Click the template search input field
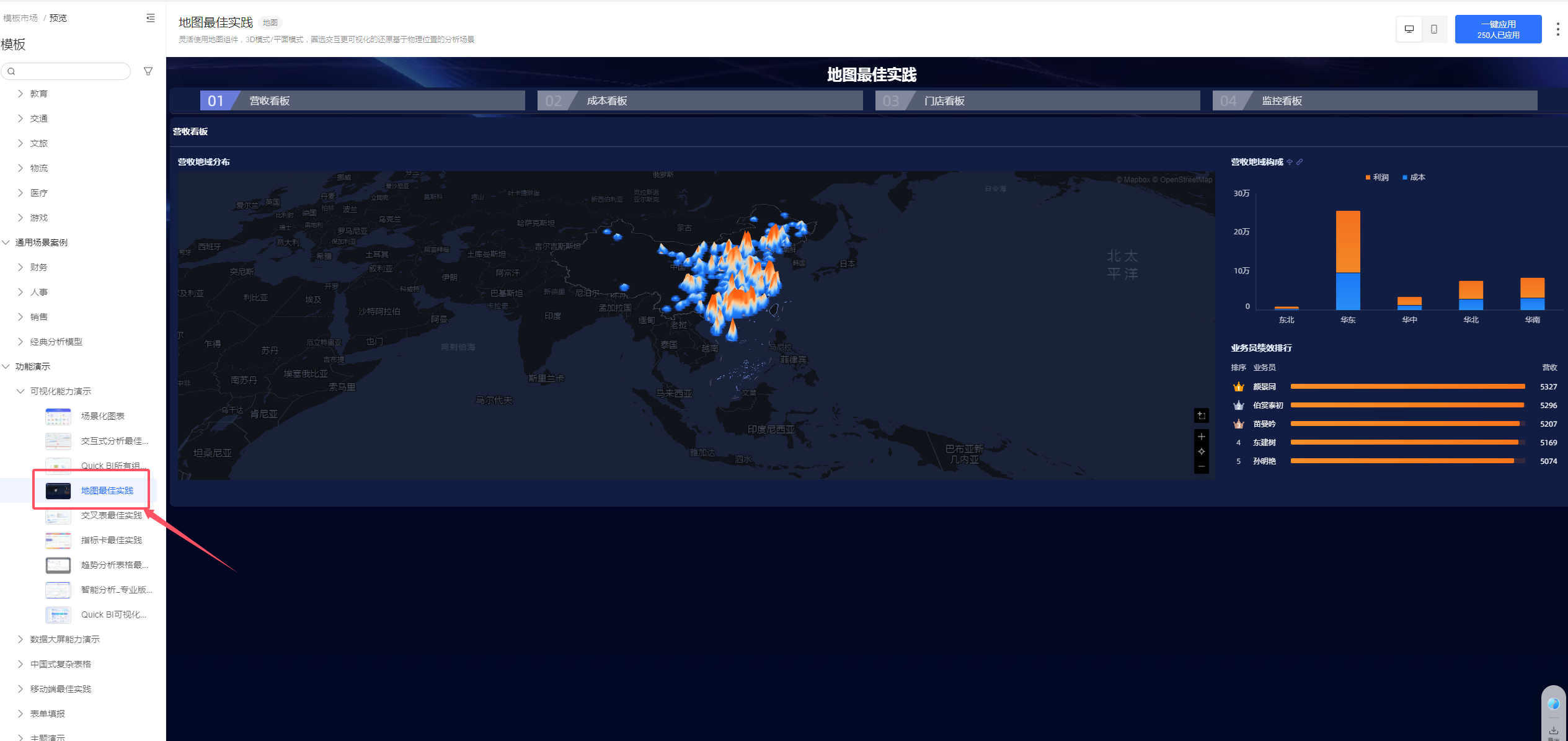The height and width of the screenshot is (741, 1568). click(66, 71)
